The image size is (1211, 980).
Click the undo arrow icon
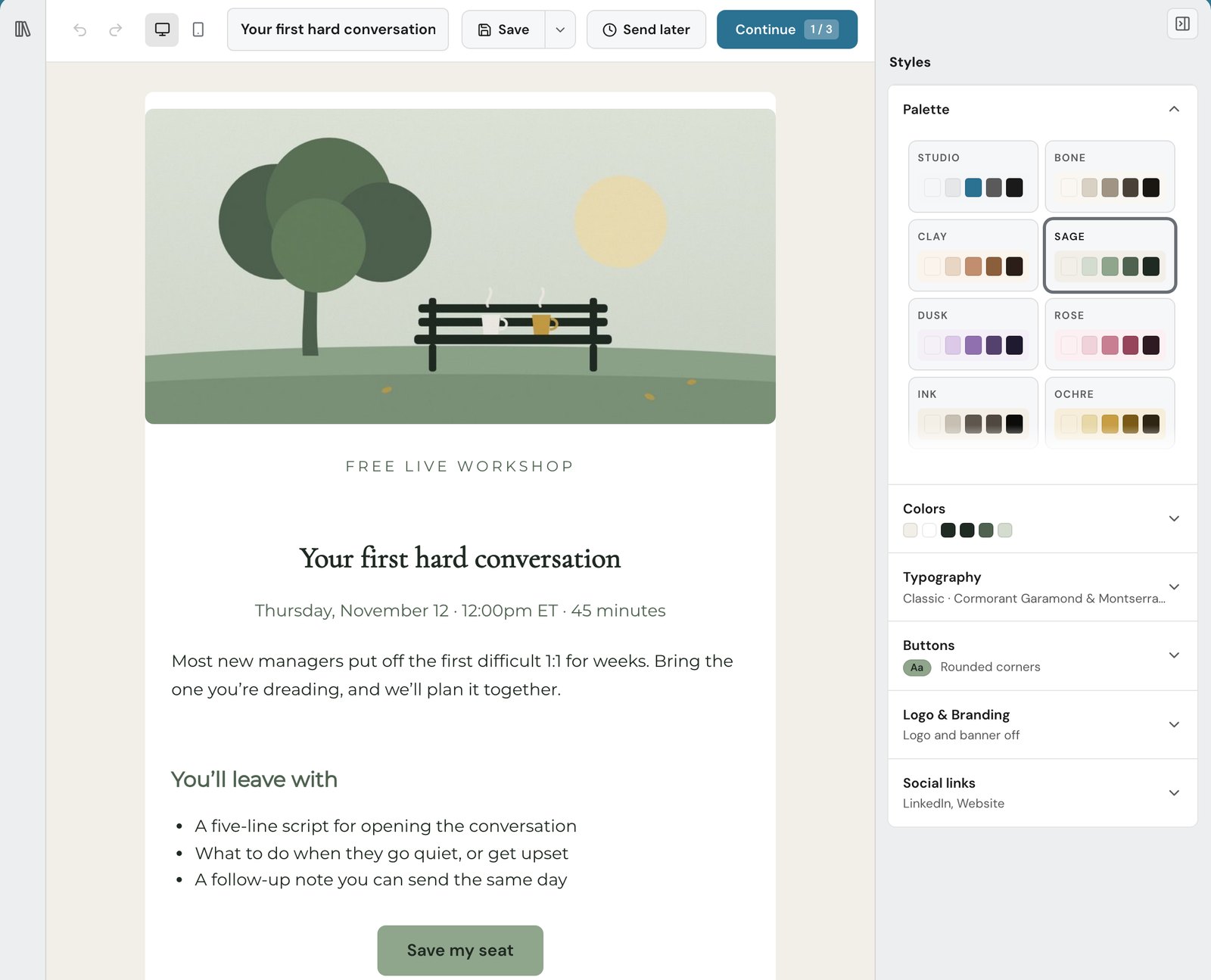[80, 30]
